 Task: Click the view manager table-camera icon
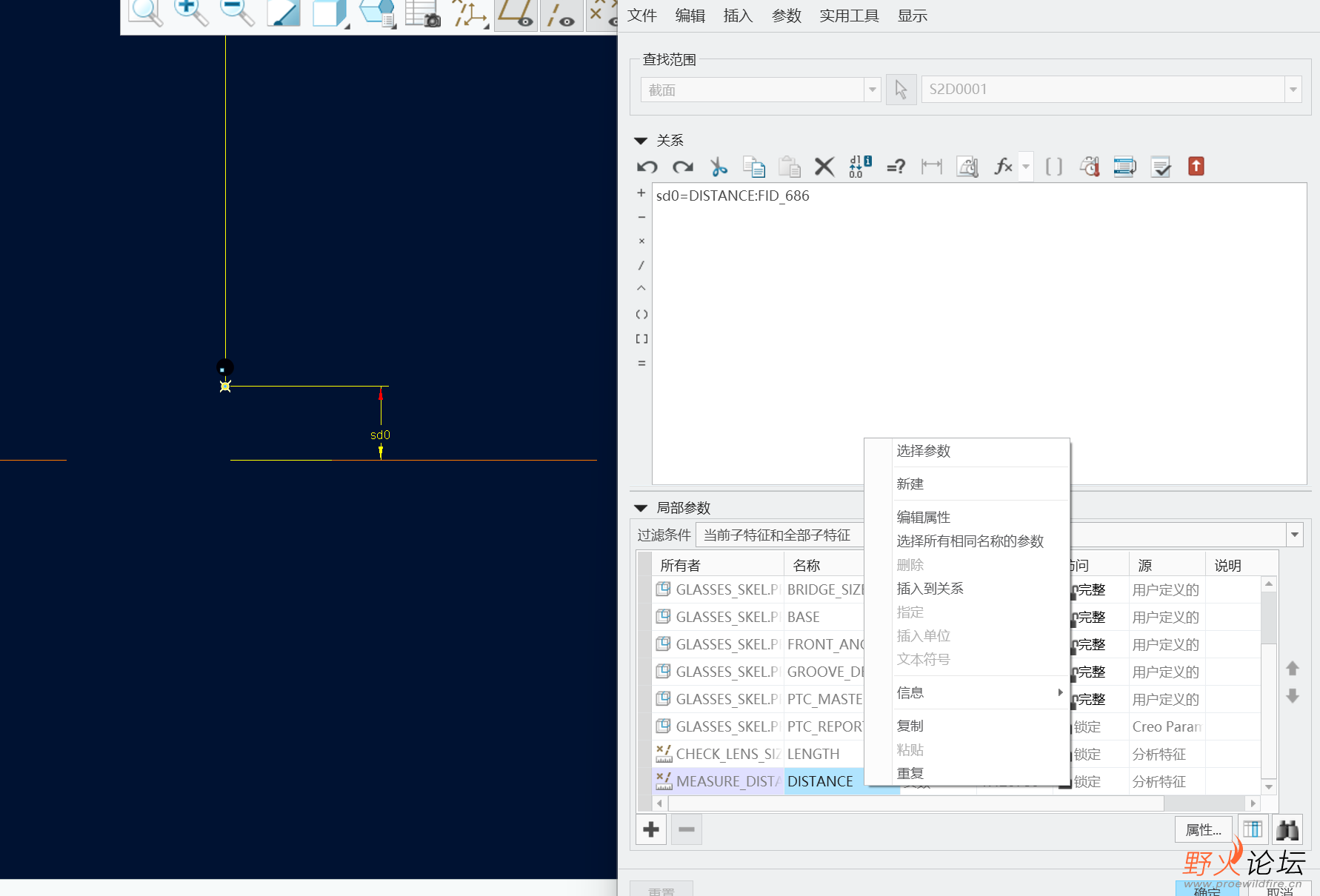point(423,13)
